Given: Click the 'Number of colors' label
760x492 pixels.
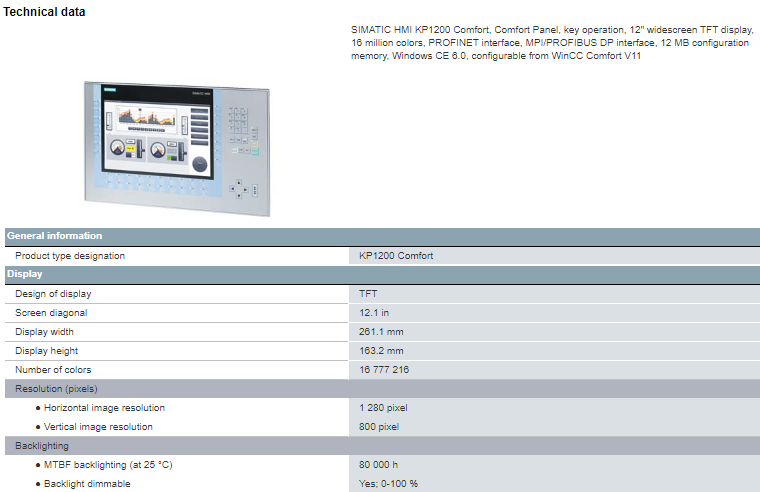Looking at the screenshot, I should pos(53,369).
